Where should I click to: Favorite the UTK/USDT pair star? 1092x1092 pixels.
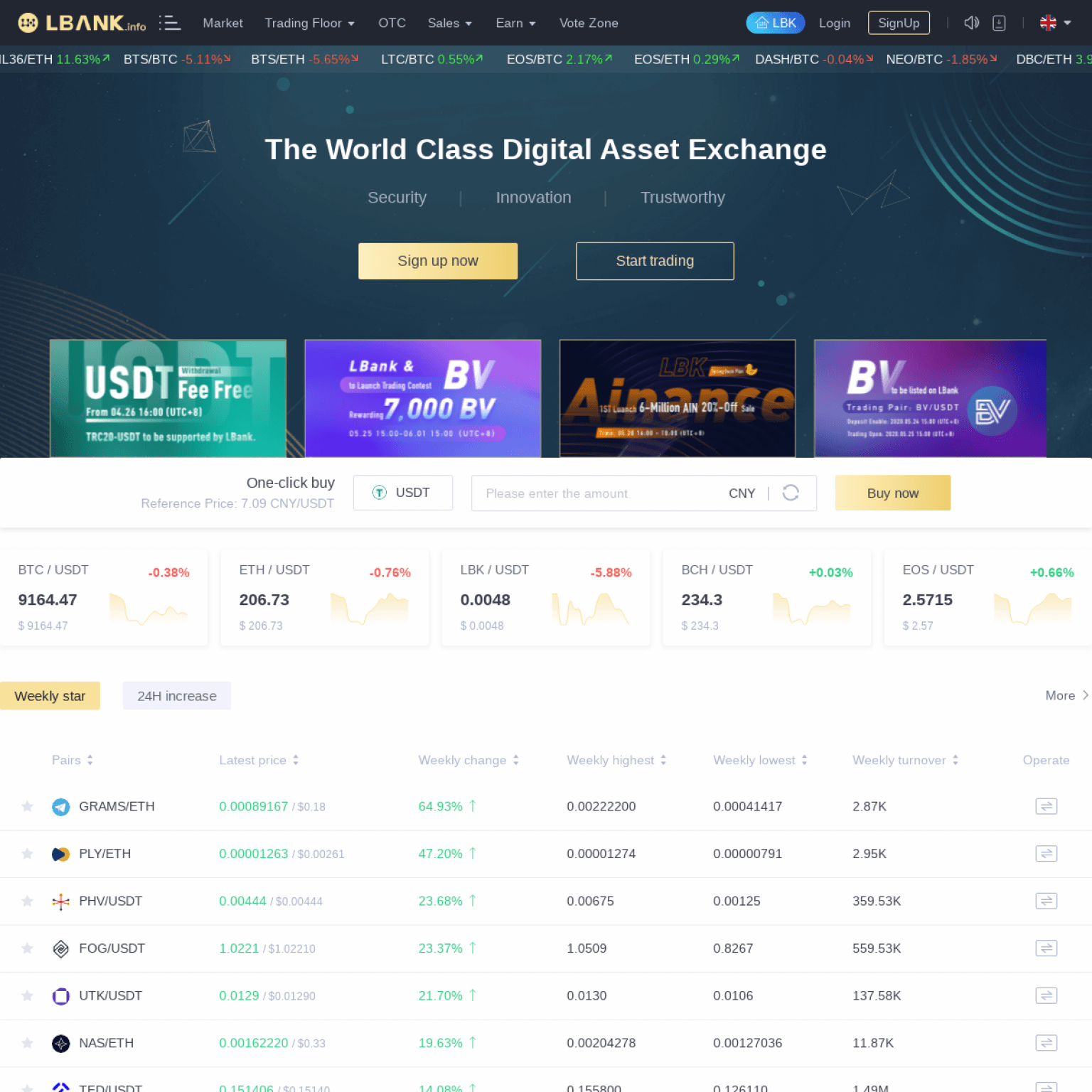[27, 995]
